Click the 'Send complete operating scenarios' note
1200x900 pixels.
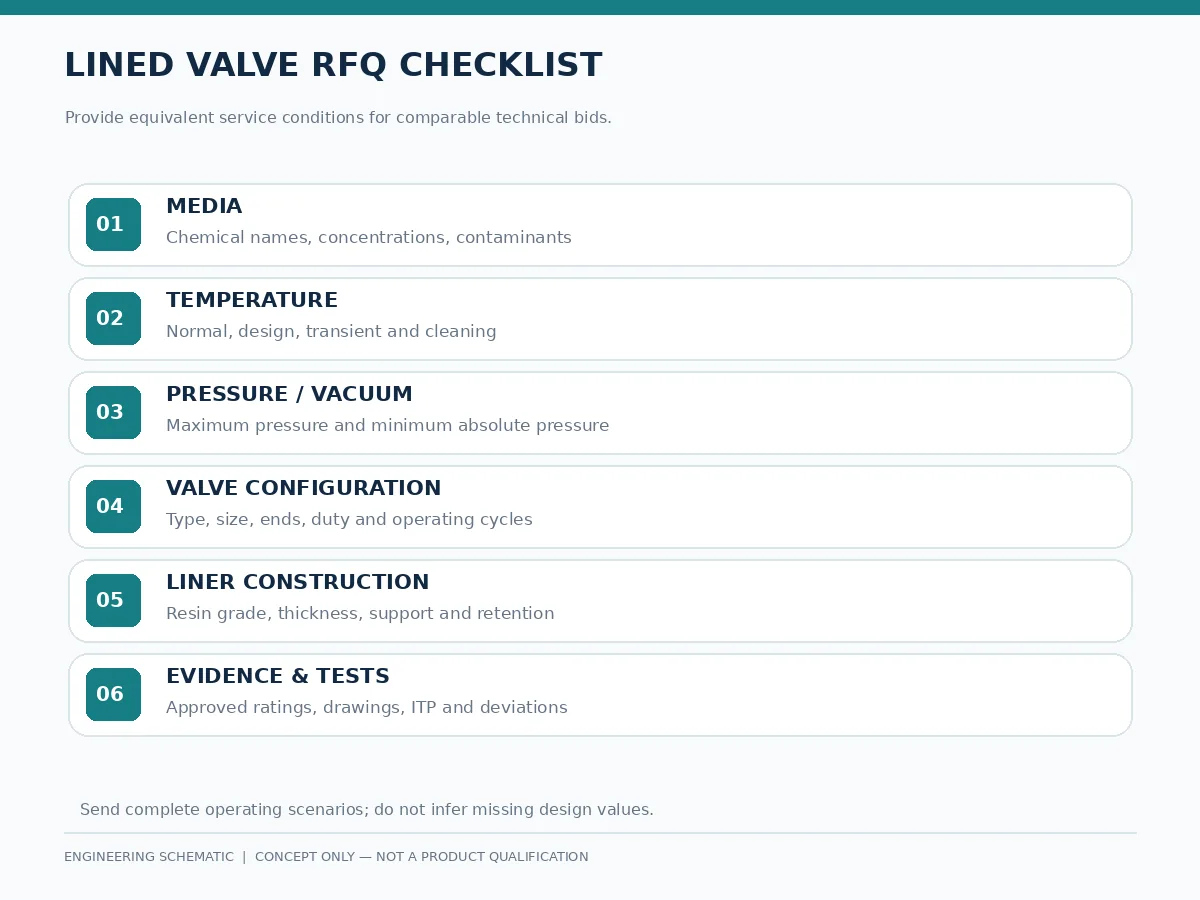(367, 810)
